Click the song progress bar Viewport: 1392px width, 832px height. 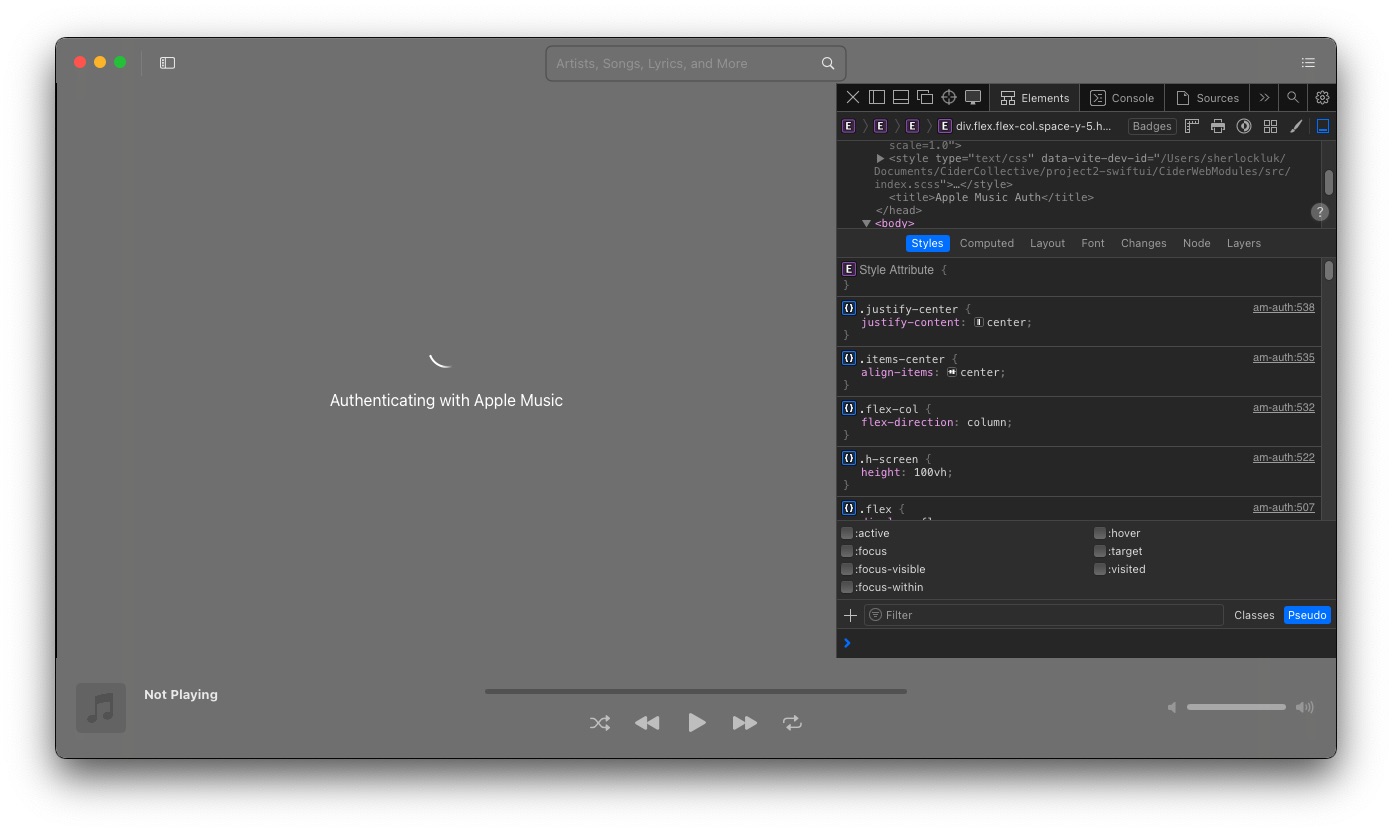tap(696, 691)
